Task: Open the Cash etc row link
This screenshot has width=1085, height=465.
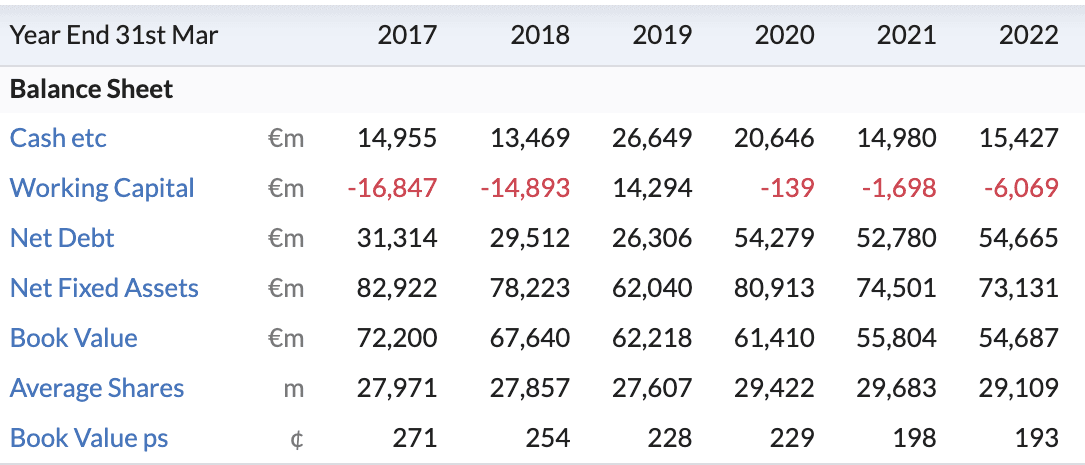Action: [x=58, y=138]
